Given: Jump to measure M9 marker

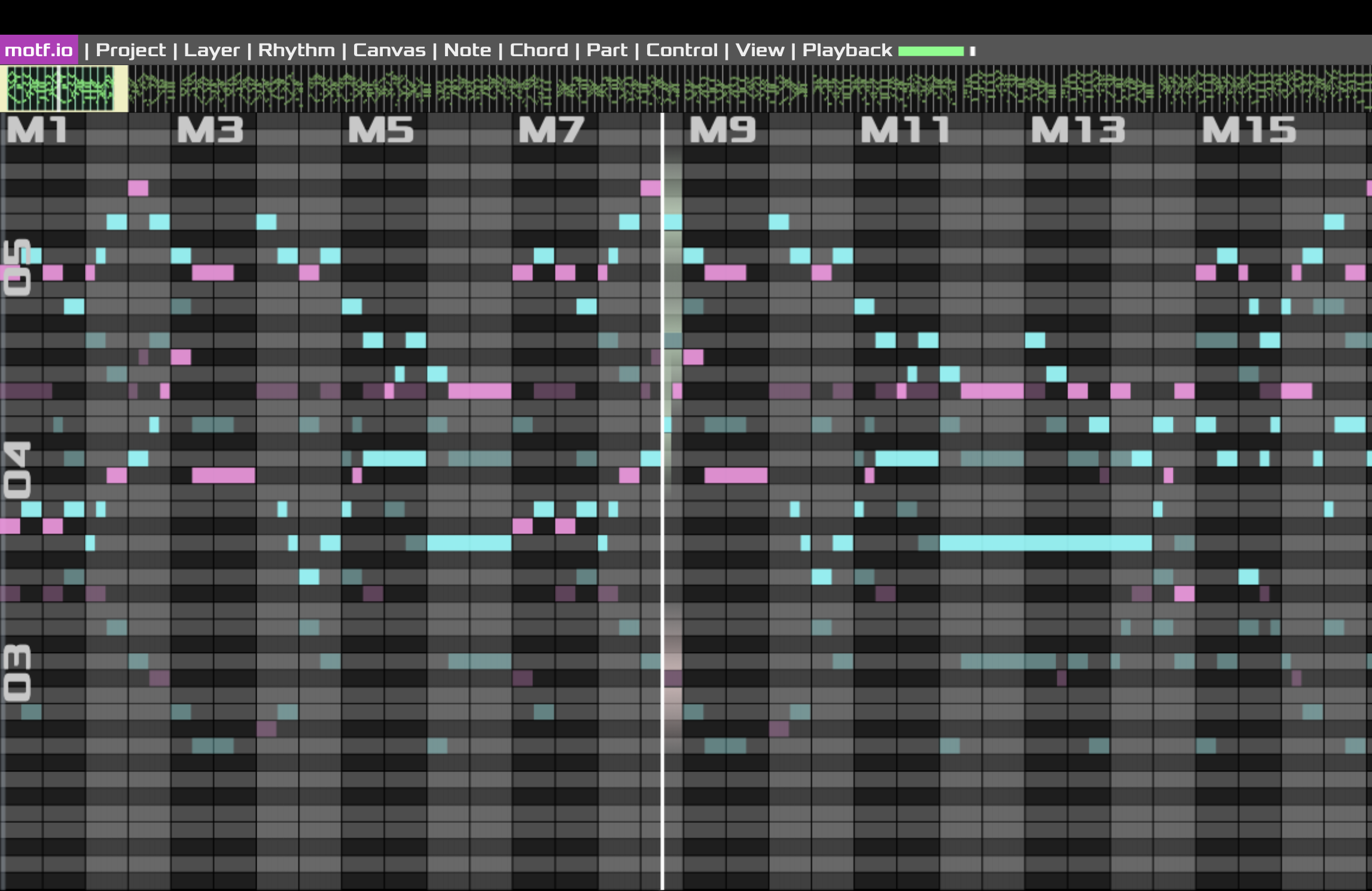Looking at the screenshot, I should (722, 130).
